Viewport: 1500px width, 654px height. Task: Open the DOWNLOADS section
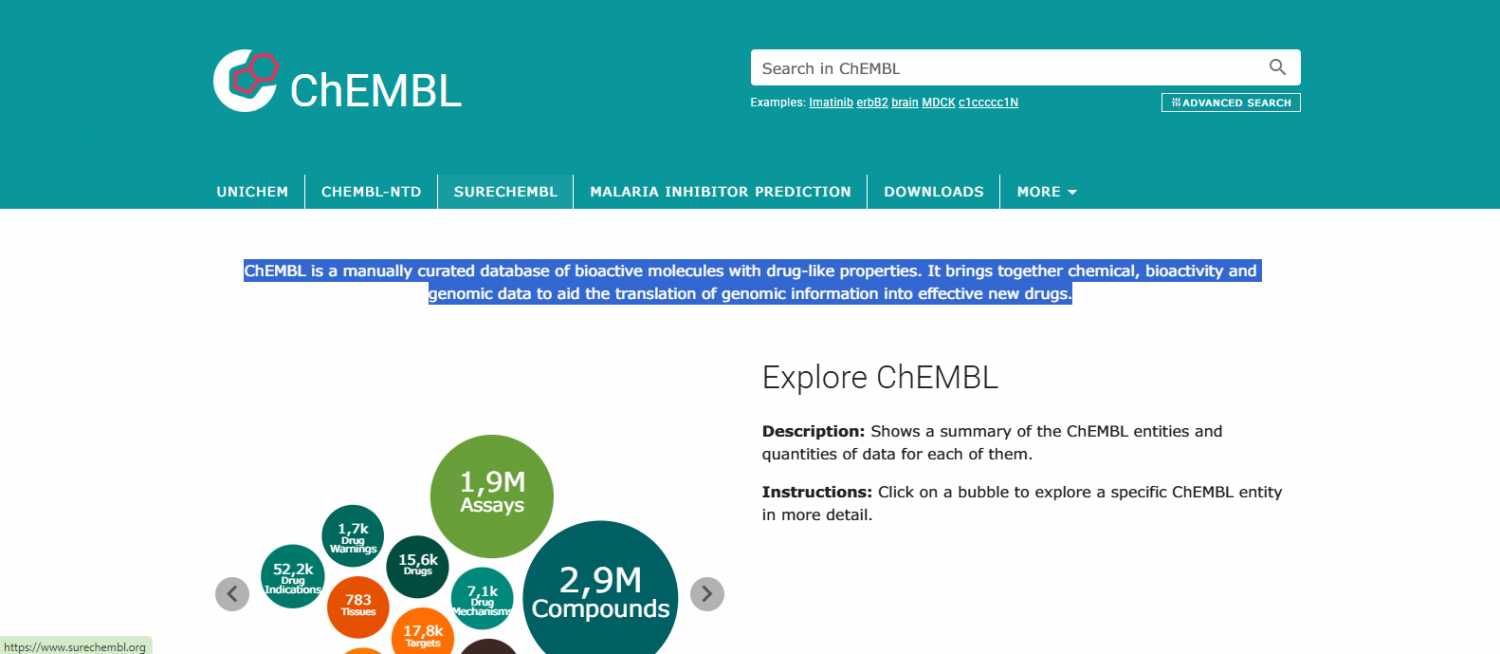[933, 191]
